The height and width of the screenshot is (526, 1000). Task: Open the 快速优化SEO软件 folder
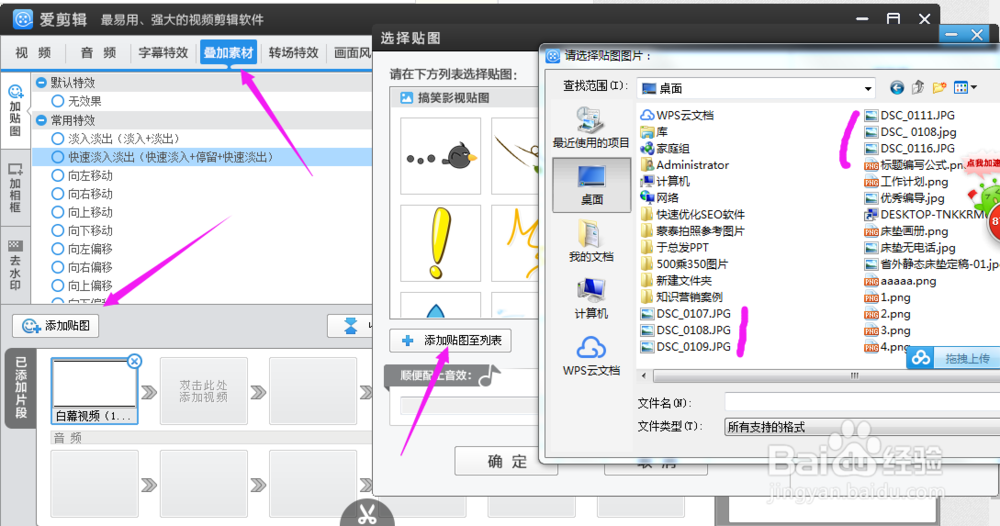693,214
